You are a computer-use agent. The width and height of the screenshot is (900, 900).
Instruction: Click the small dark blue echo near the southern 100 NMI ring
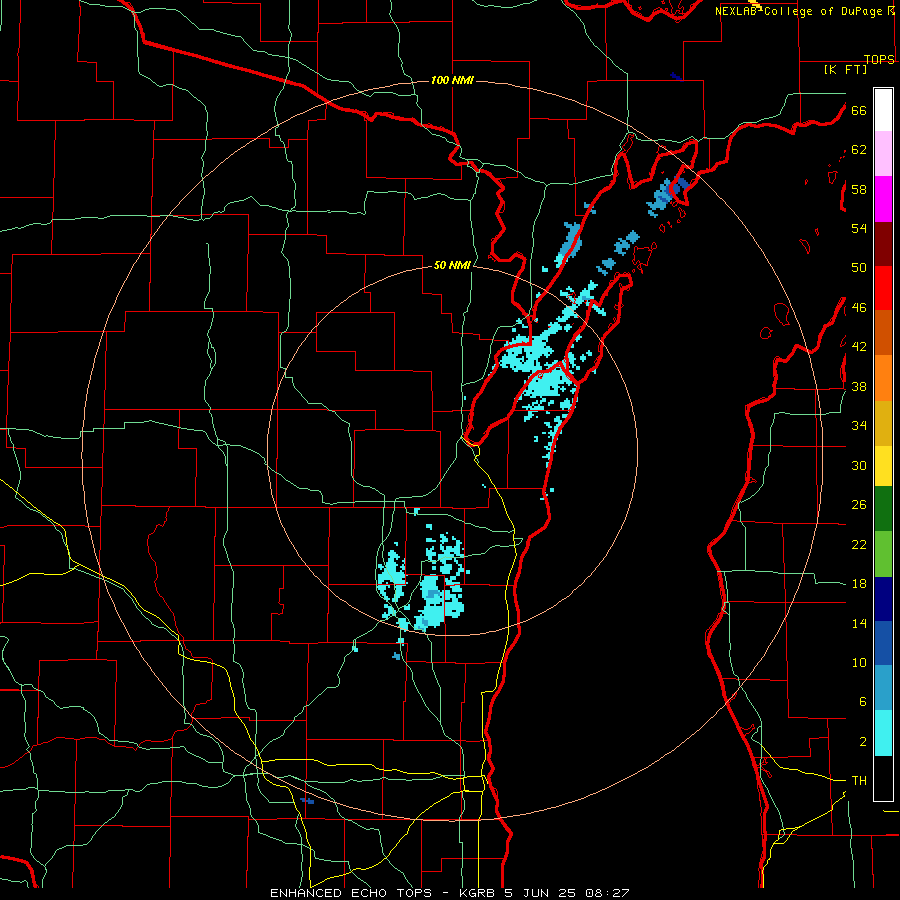pyautogui.click(x=307, y=801)
